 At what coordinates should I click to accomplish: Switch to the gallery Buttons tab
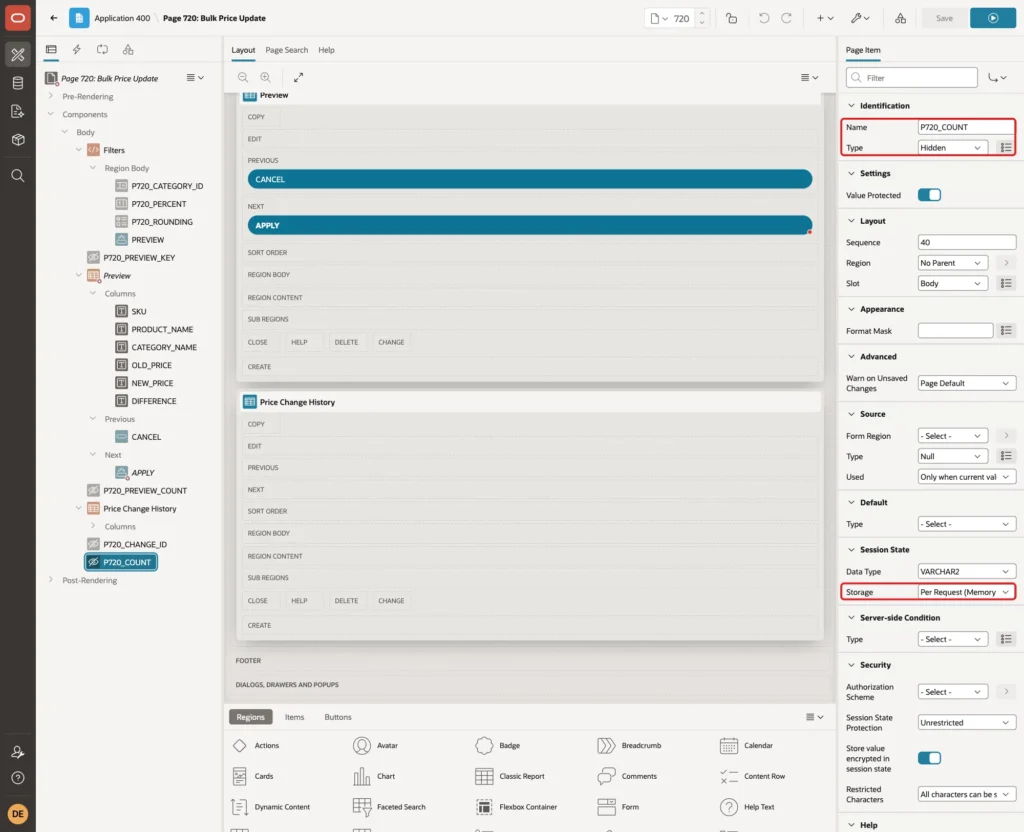[x=338, y=716]
